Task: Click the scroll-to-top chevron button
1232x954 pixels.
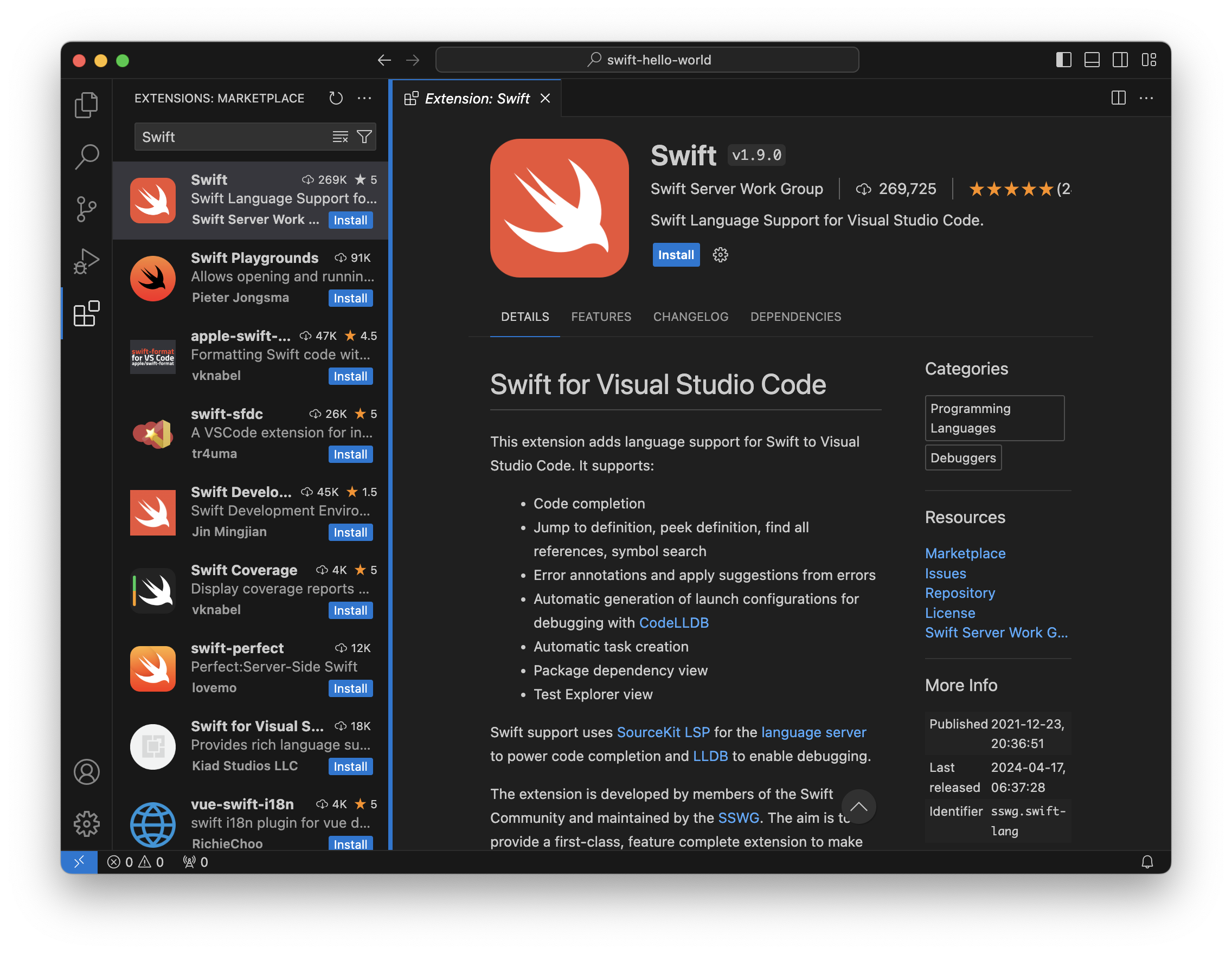Action: pyautogui.click(x=858, y=807)
